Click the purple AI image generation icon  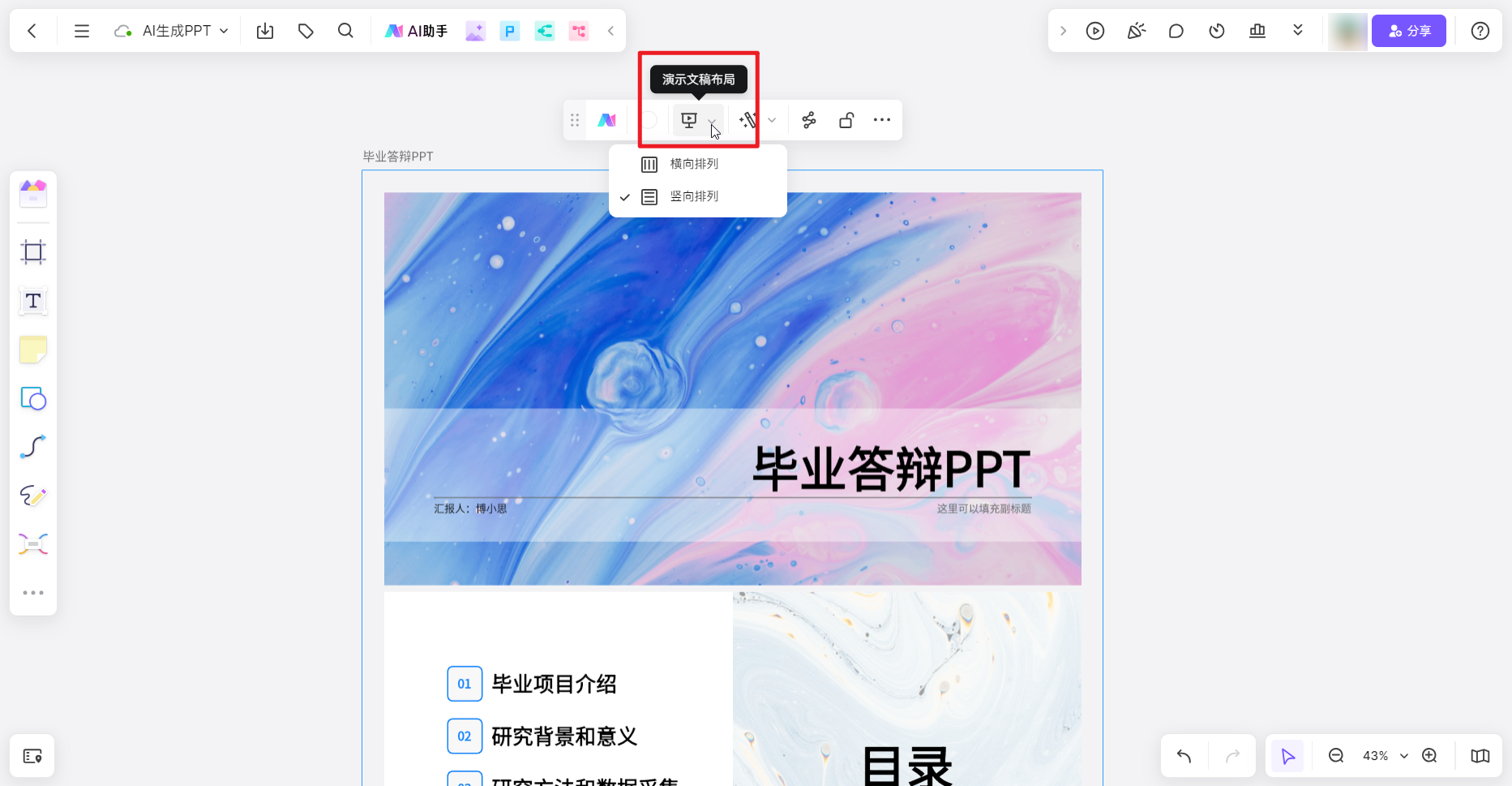coord(476,31)
